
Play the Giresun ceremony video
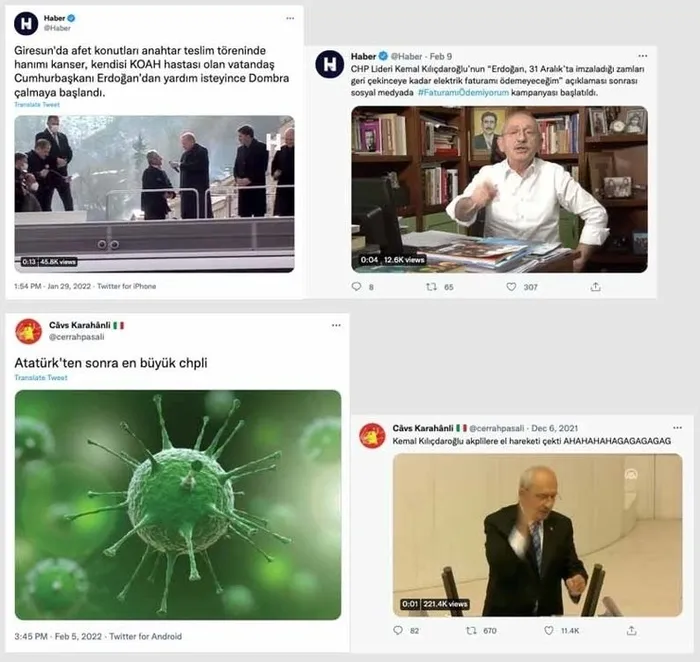click(x=154, y=194)
